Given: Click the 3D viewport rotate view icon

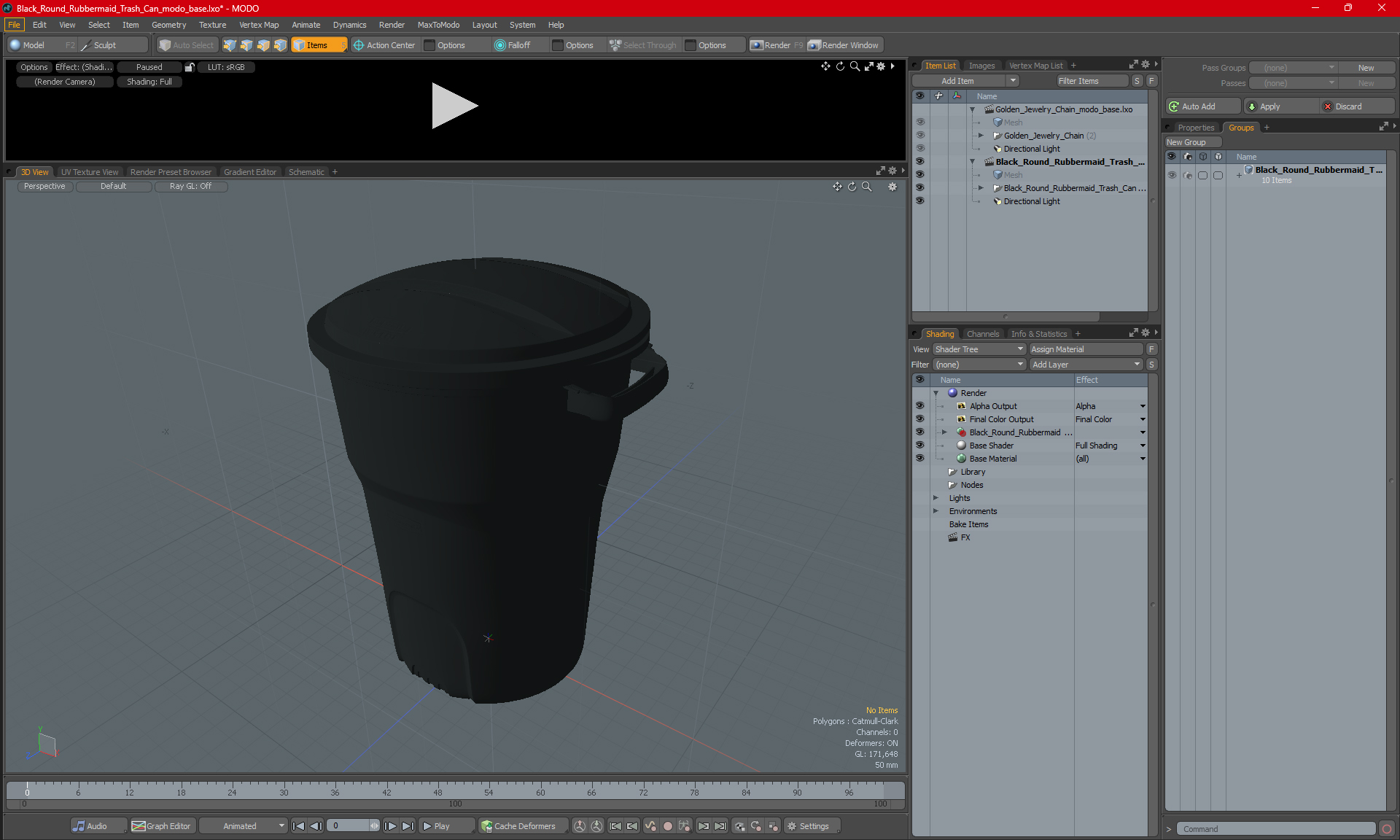Looking at the screenshot, I should [x=852, y=187].
